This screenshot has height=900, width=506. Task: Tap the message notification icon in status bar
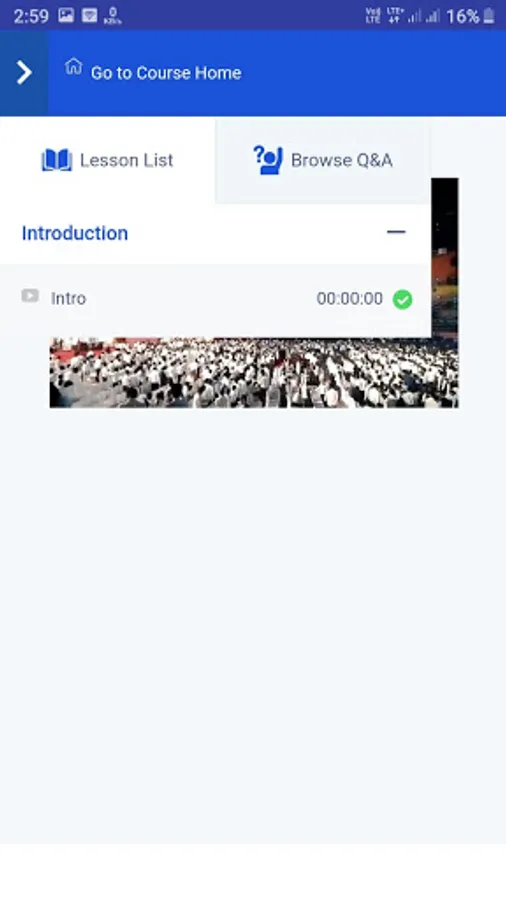(x=89, y=15)
